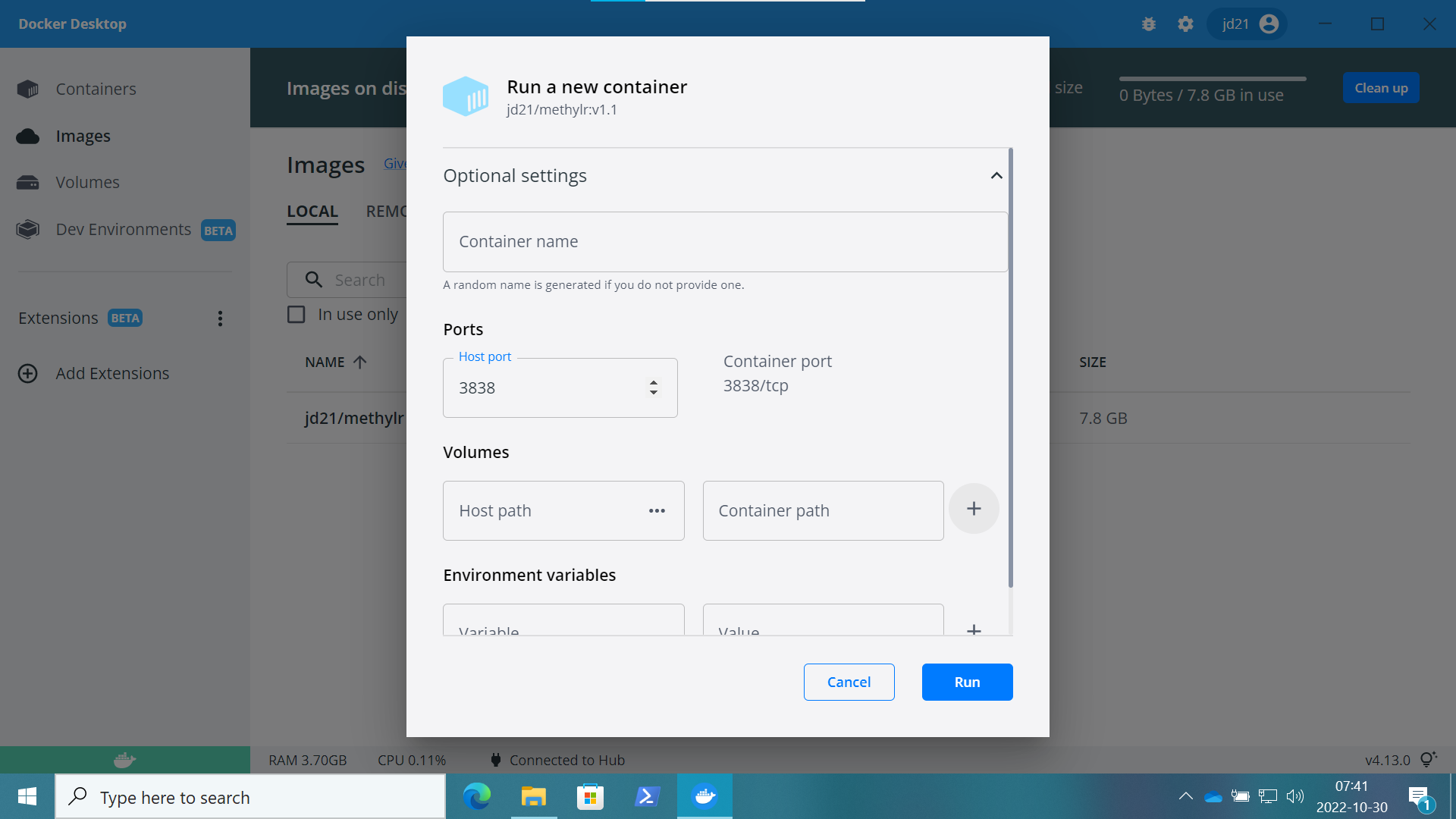The image size is (1456, 819).
Task: Open PowerShell from taskbar
Action: (x=648, y=796)
